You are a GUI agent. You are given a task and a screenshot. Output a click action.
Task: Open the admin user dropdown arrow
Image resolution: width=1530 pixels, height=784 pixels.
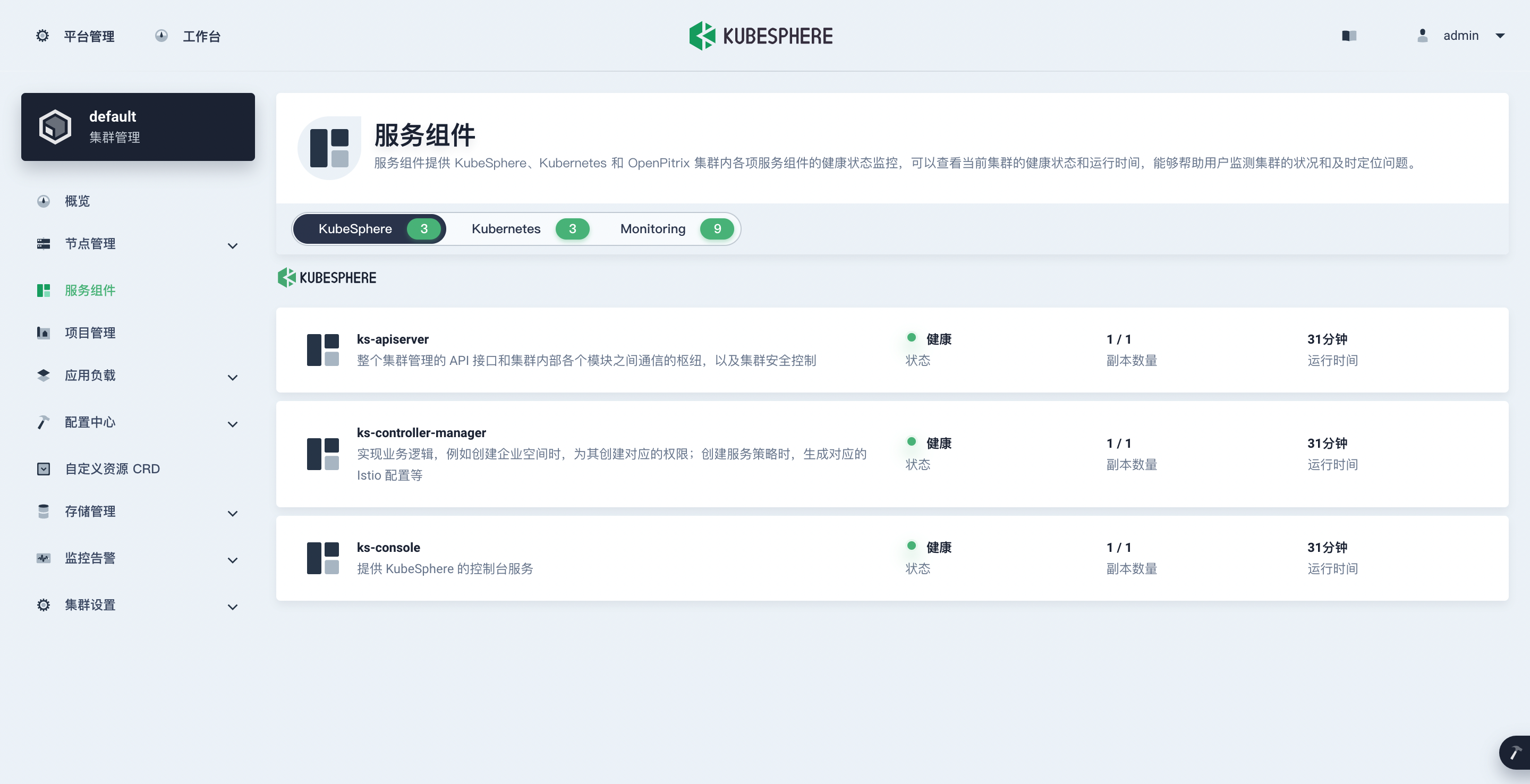(1500, 36)
